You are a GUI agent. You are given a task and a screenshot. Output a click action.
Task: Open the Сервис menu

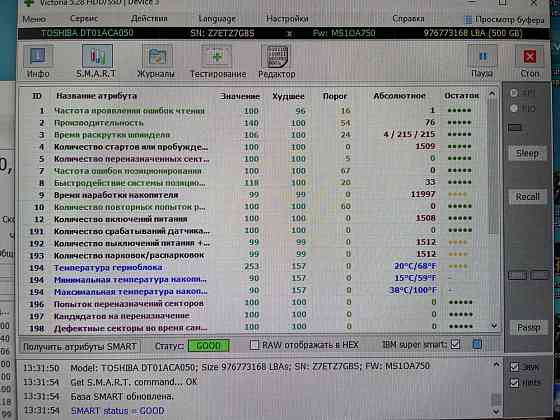pos(84,19)
